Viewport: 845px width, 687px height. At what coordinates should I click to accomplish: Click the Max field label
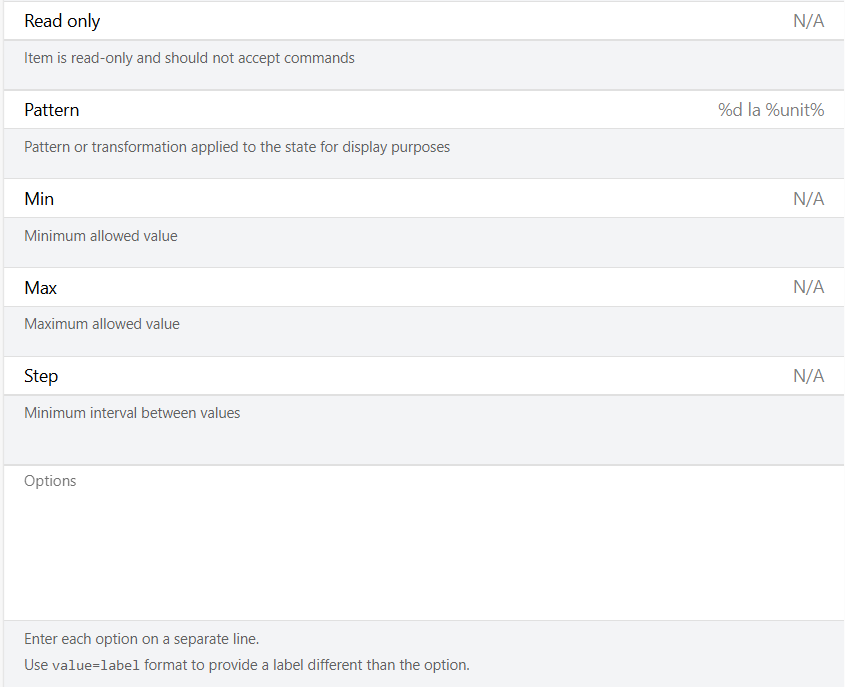41,288
